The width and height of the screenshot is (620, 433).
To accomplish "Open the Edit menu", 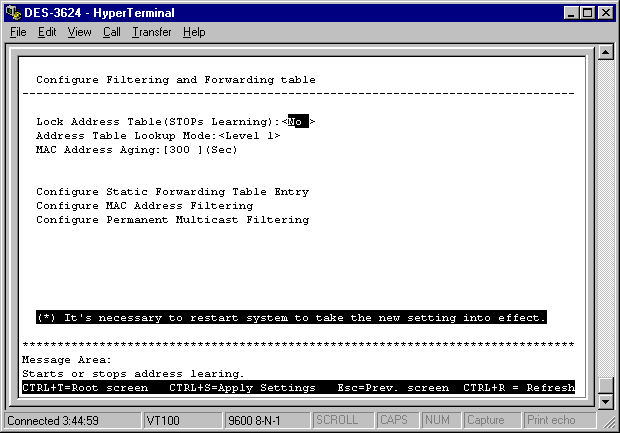I will click(47, 32).
